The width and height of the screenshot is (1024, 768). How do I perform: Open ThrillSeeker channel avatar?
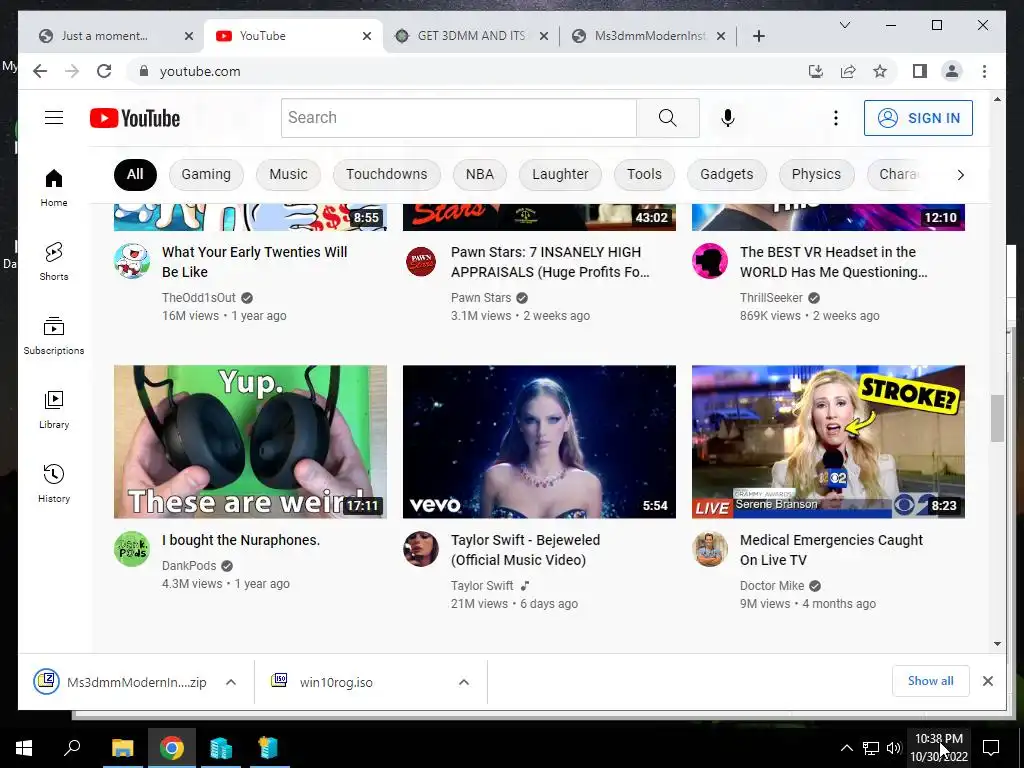click(x=710, y=261)
